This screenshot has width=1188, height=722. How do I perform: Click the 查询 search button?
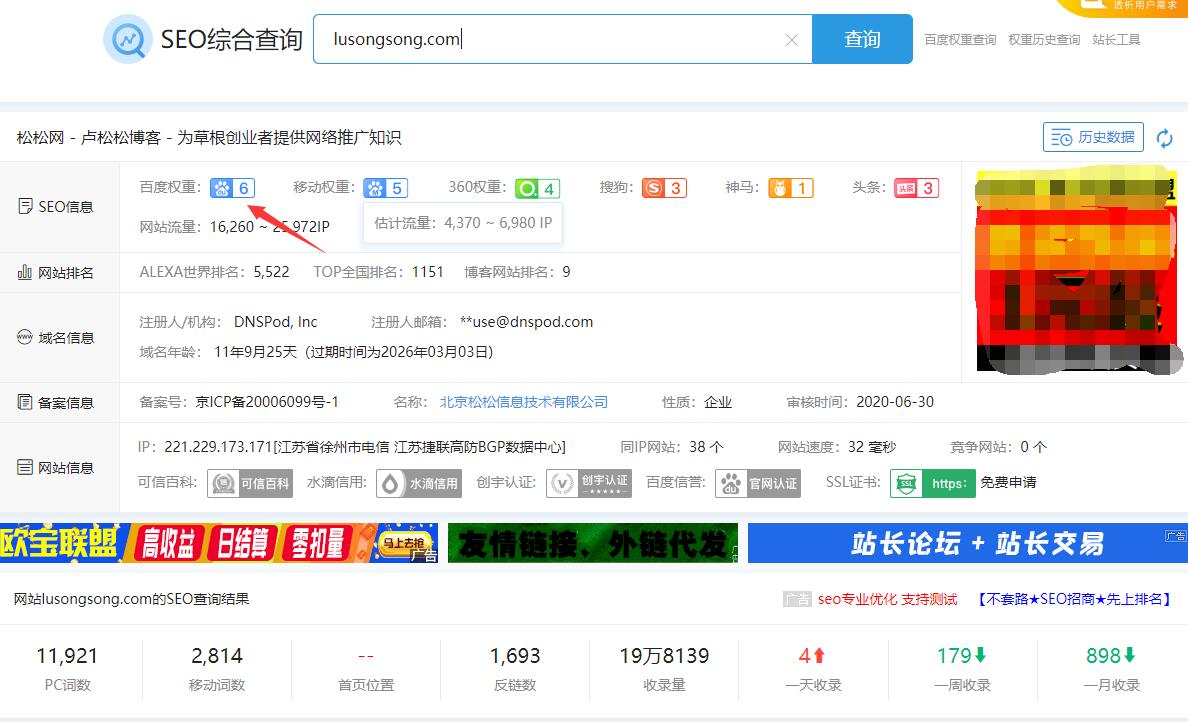862,39
